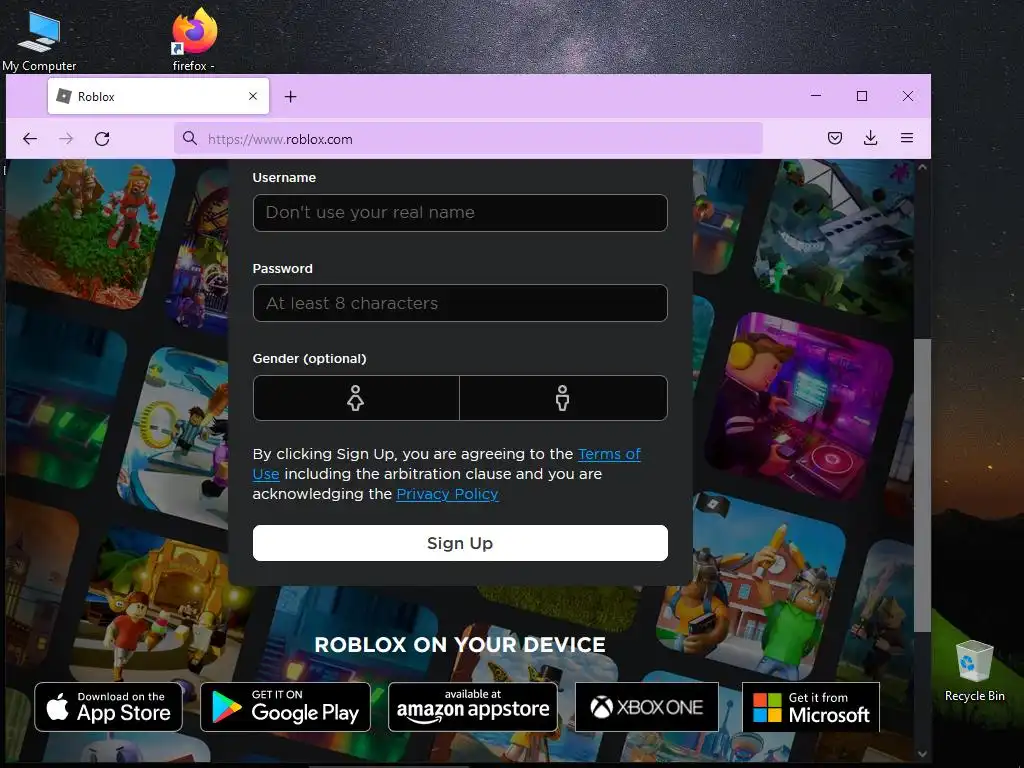Viewport: 1024px width, 768px height.
Task: Focus the URL address bar
Action: pyautogui.click(x=468, y=138)
